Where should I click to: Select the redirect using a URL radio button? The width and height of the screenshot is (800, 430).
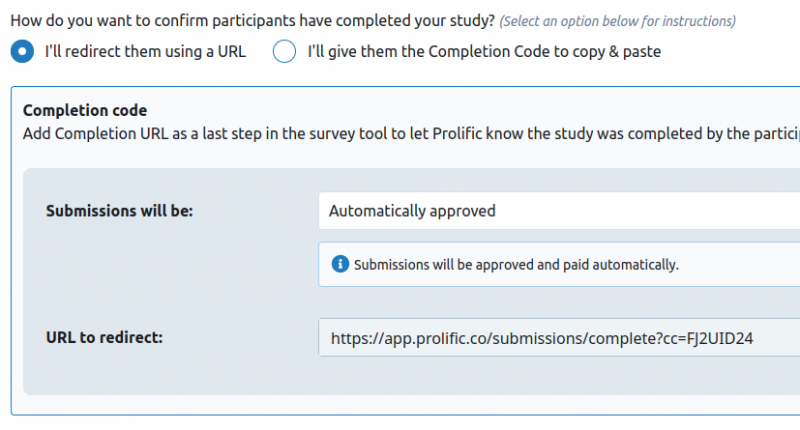click(21, 51)
